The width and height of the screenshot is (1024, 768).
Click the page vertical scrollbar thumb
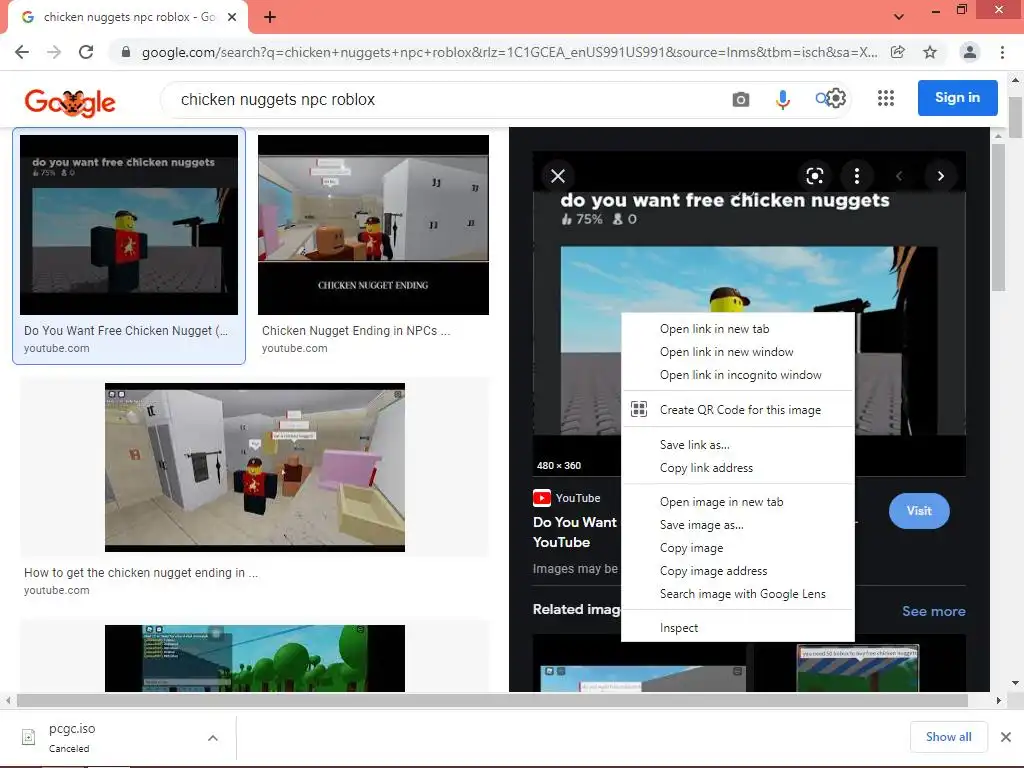1015,118
